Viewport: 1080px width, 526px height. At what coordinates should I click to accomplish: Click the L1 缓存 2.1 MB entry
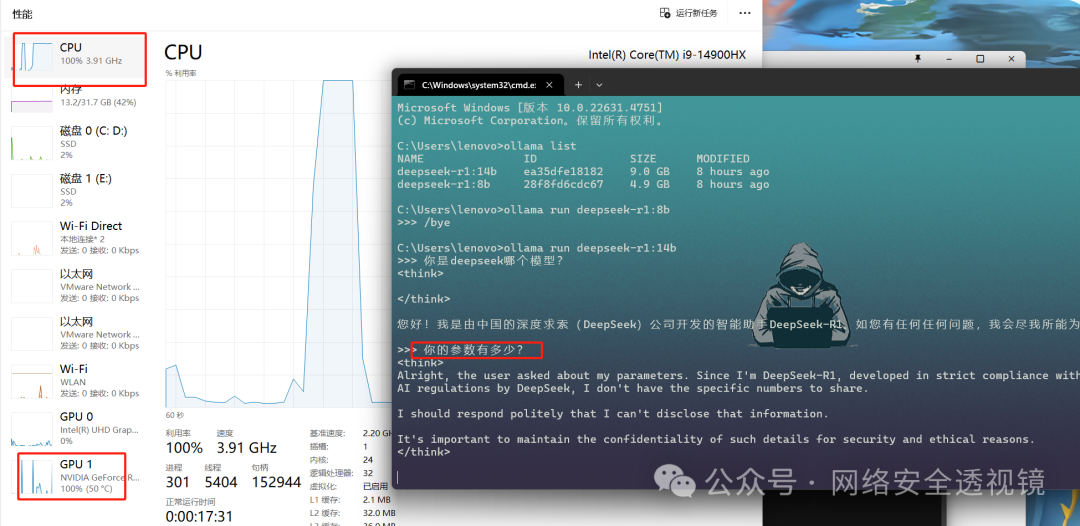pyautogui.click(x=351, y=500)
